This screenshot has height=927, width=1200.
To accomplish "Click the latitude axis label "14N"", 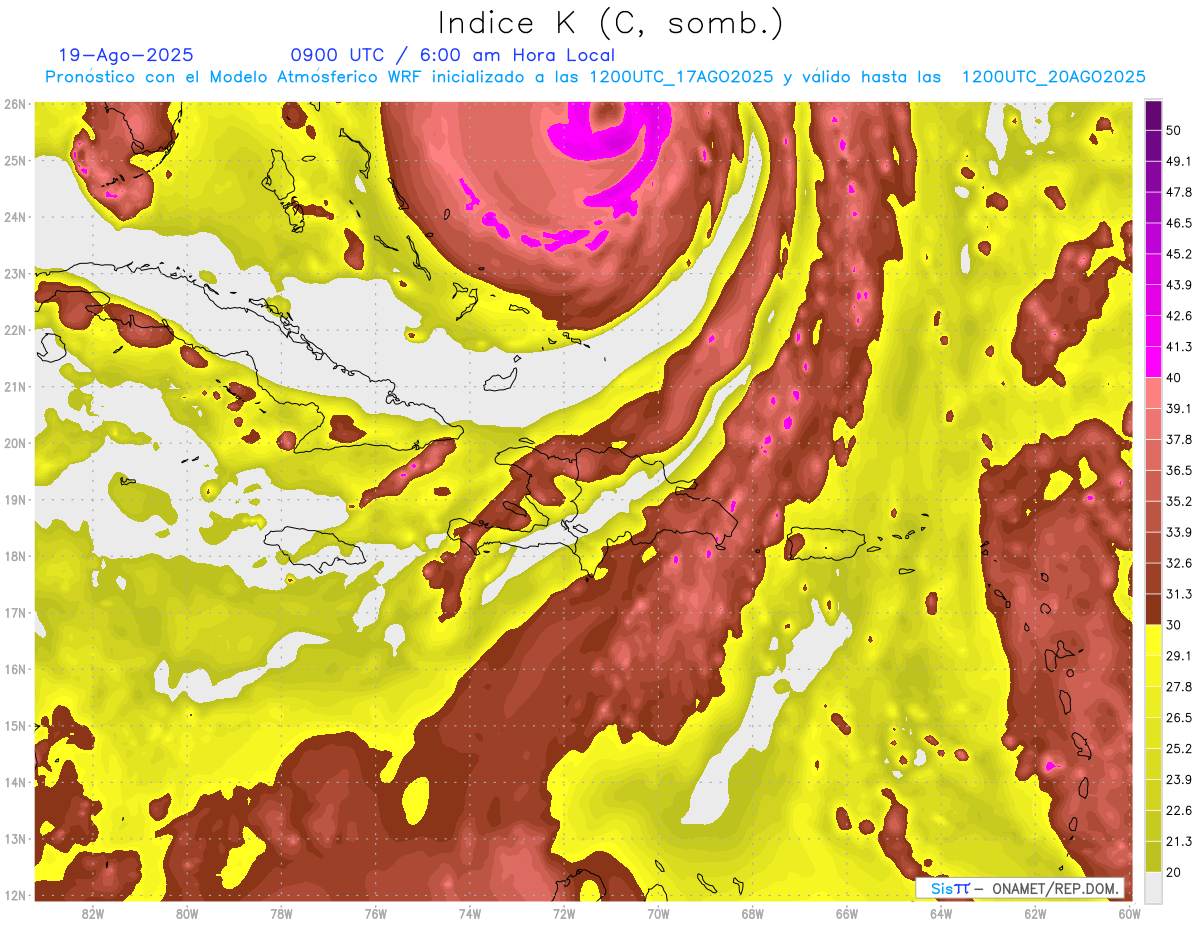I will click(15, 782).
